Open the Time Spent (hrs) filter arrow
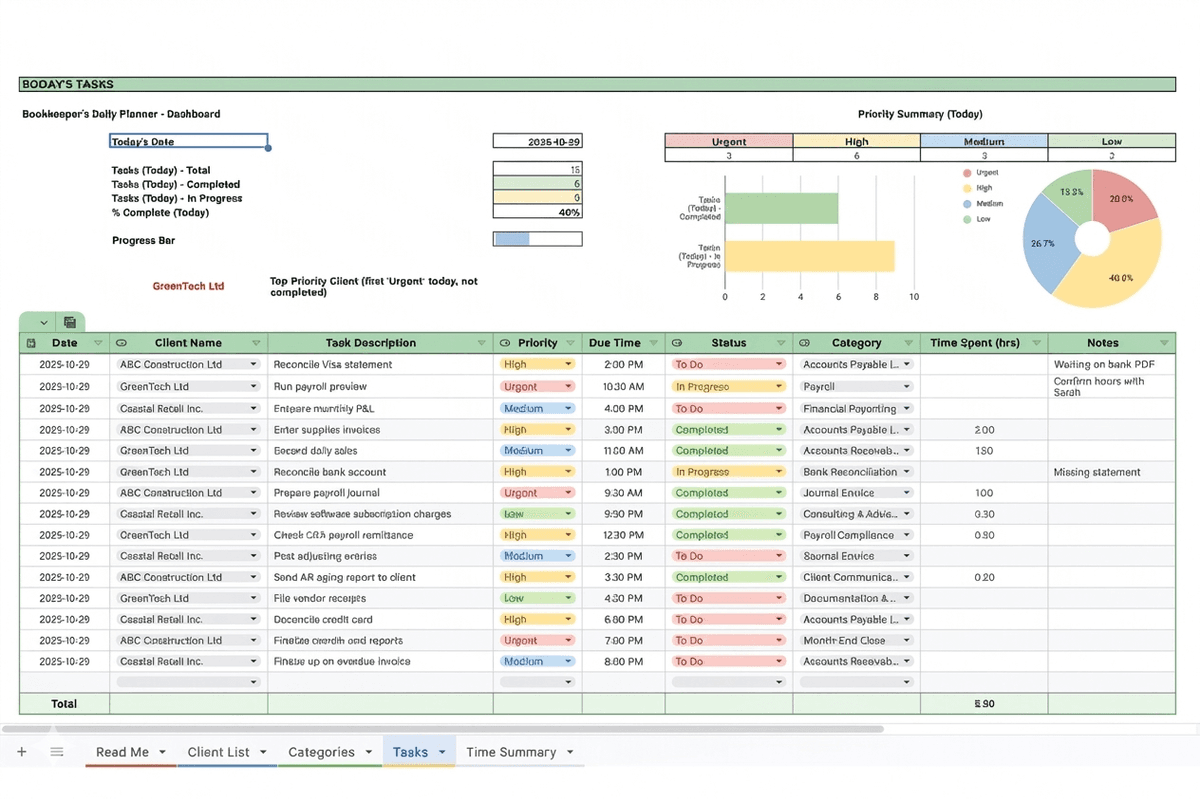 1035,343
